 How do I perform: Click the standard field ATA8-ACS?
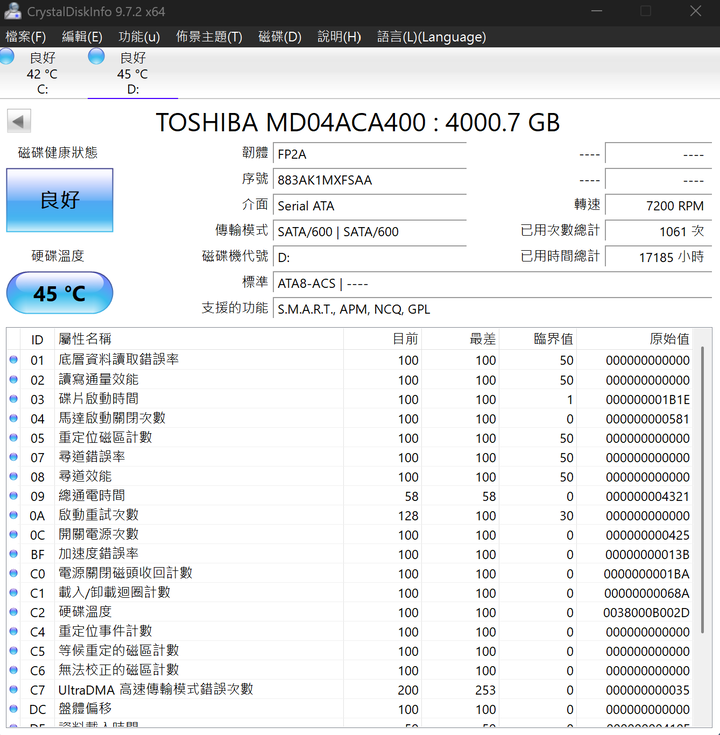tap(492, 283)
